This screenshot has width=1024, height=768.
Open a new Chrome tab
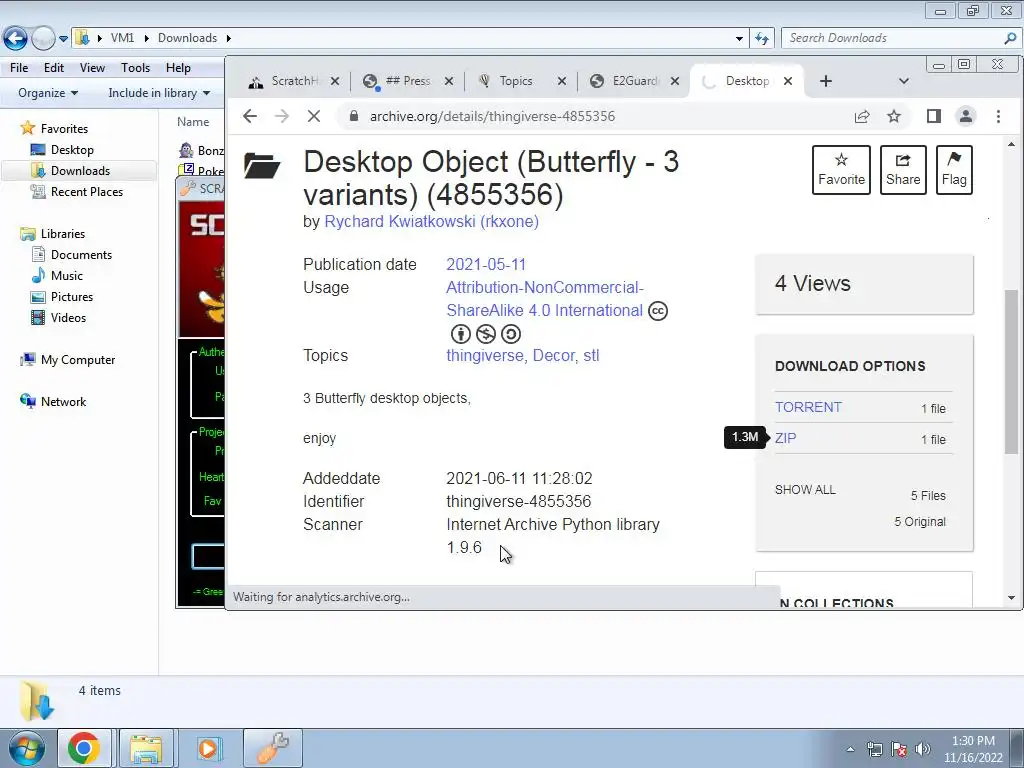(826, 81)
